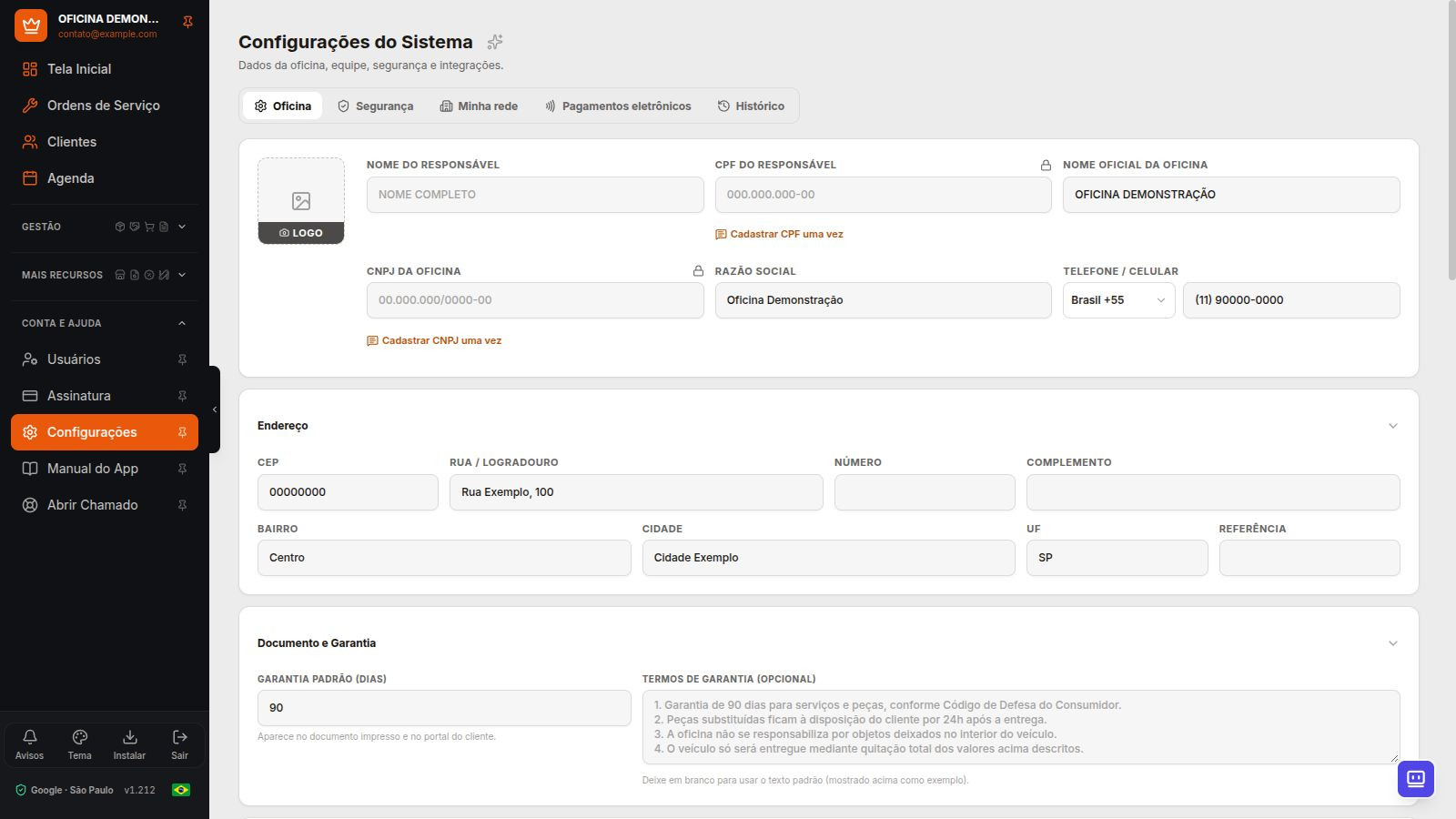Collapse the CONTA E AJUDA section

105,323
